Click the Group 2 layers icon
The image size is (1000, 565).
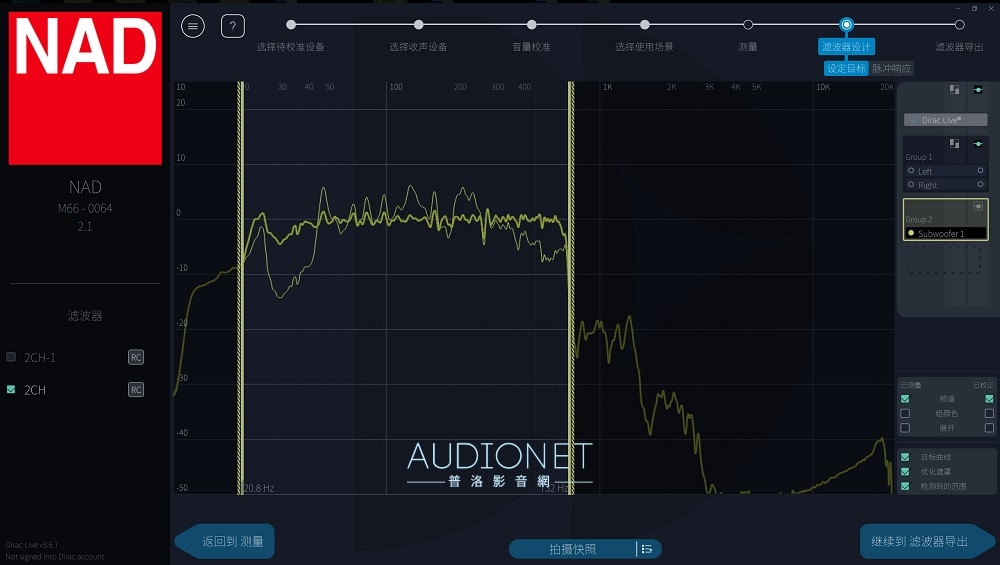pos(978,207)
